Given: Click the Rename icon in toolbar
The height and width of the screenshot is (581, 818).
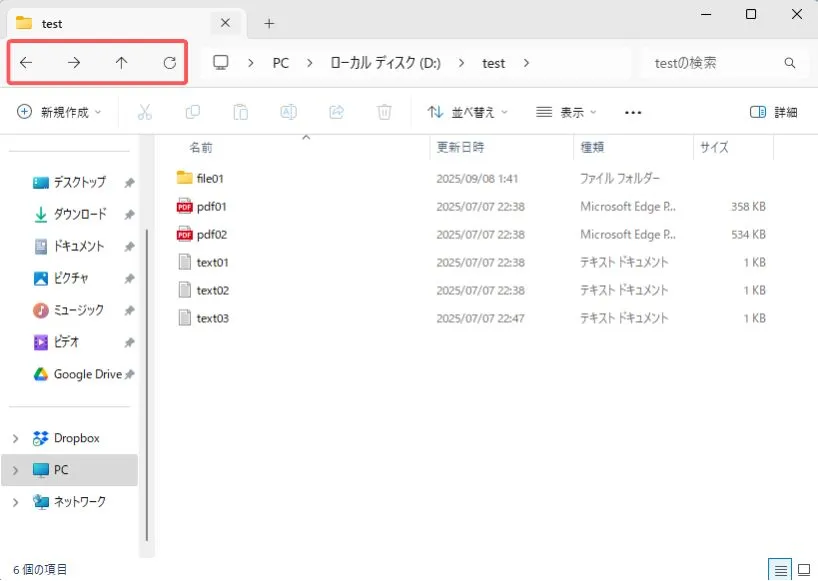Looking at the screenshot, I should tap(288, 112).
